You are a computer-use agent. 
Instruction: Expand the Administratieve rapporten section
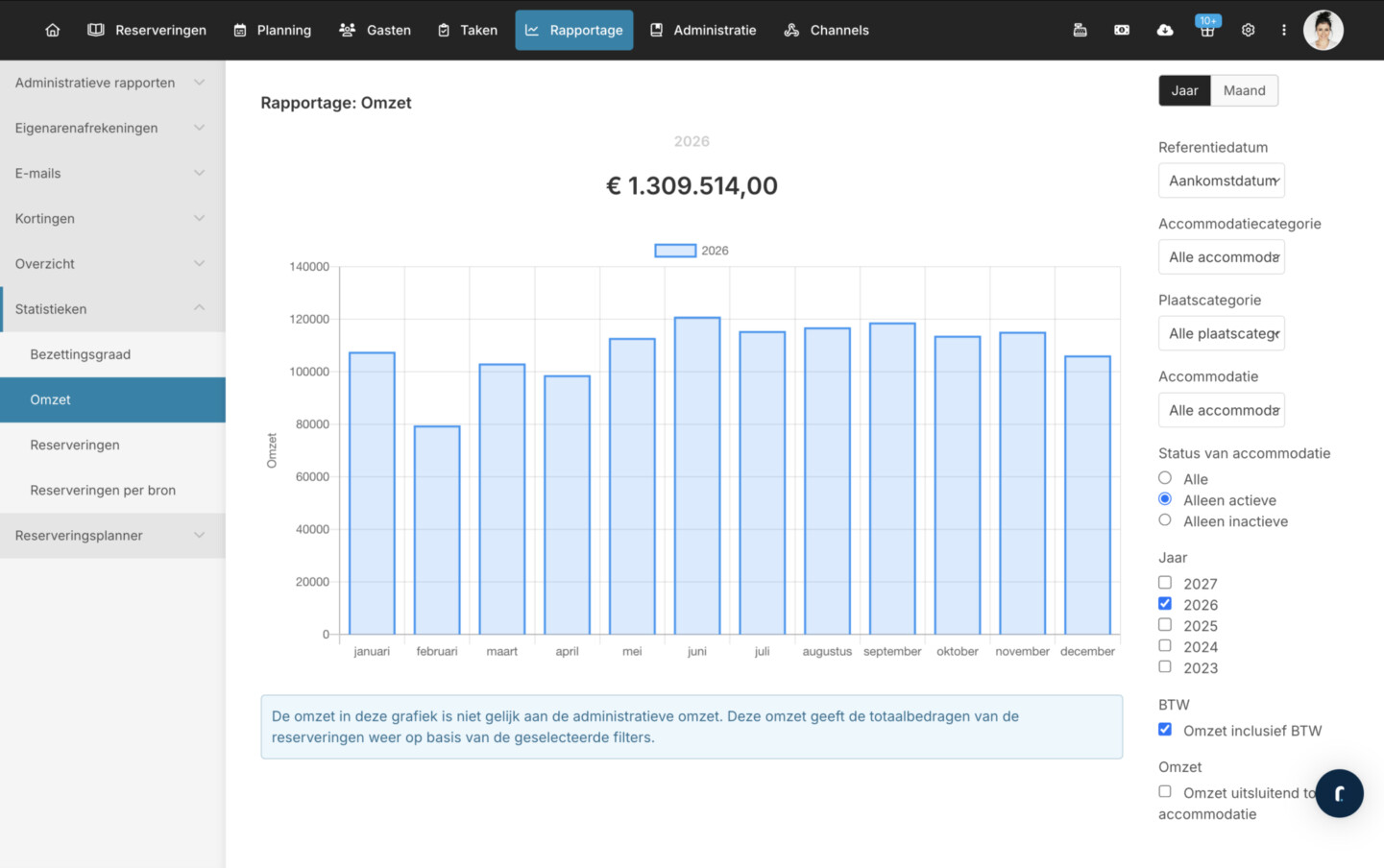point(112,83)
